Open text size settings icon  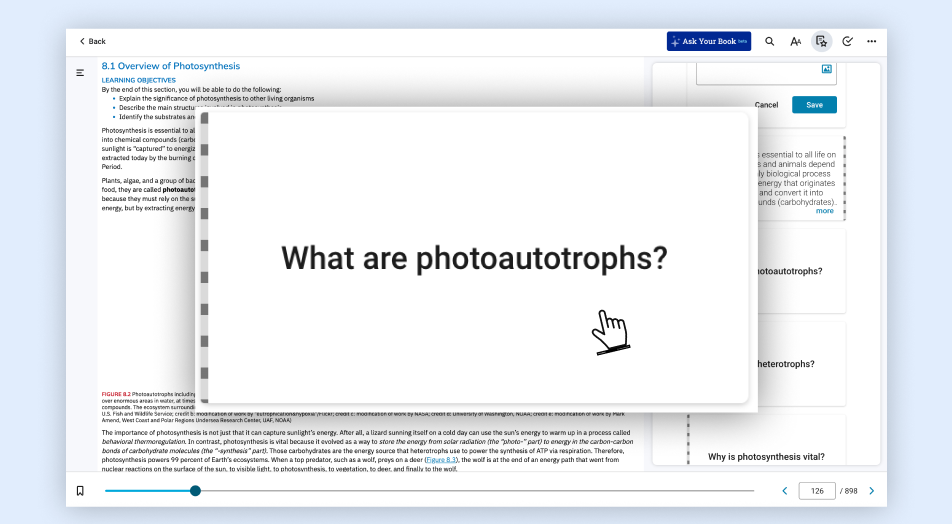coord(795,41)
